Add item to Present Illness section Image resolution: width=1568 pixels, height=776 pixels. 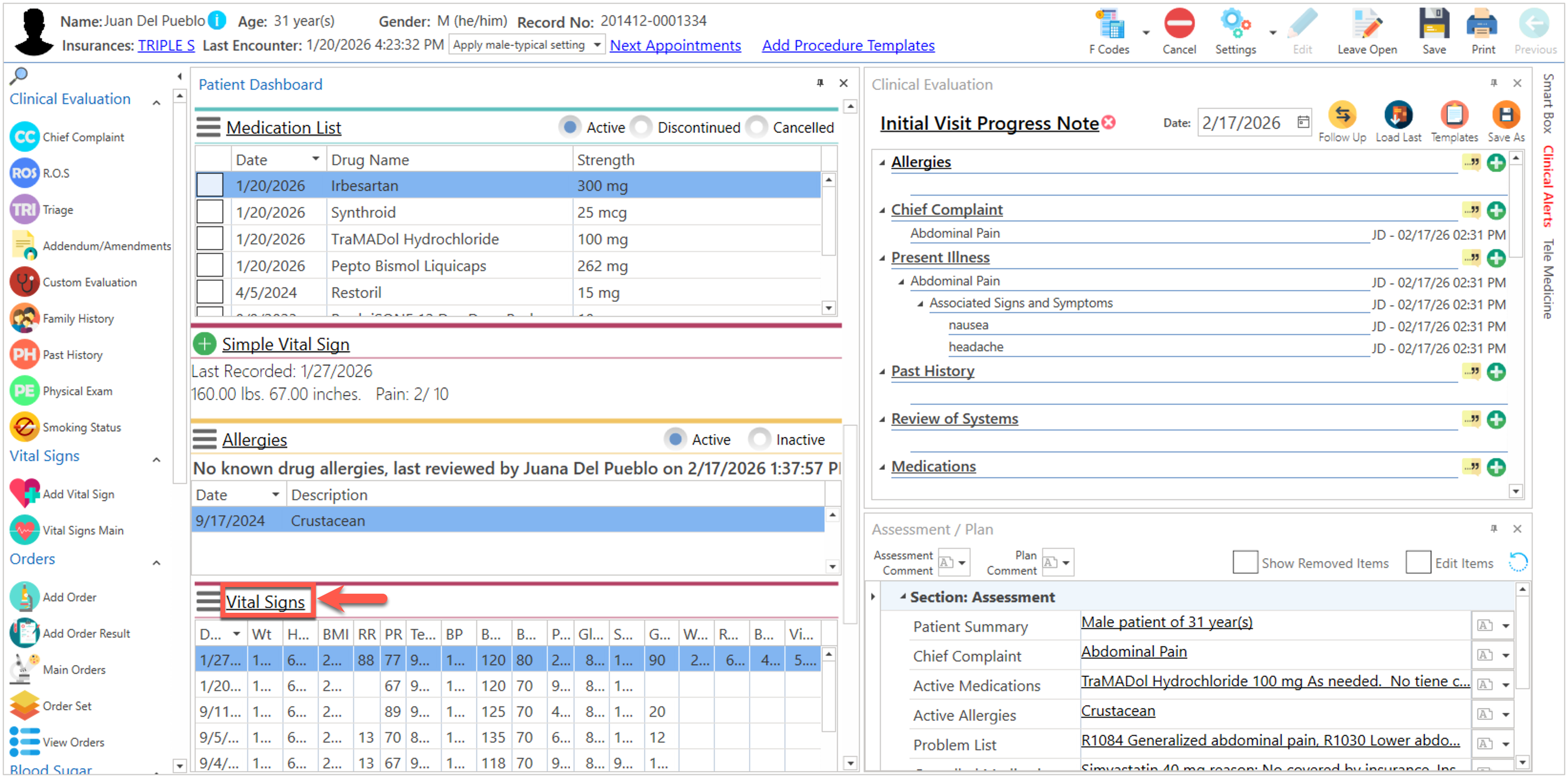(1495, 258)
